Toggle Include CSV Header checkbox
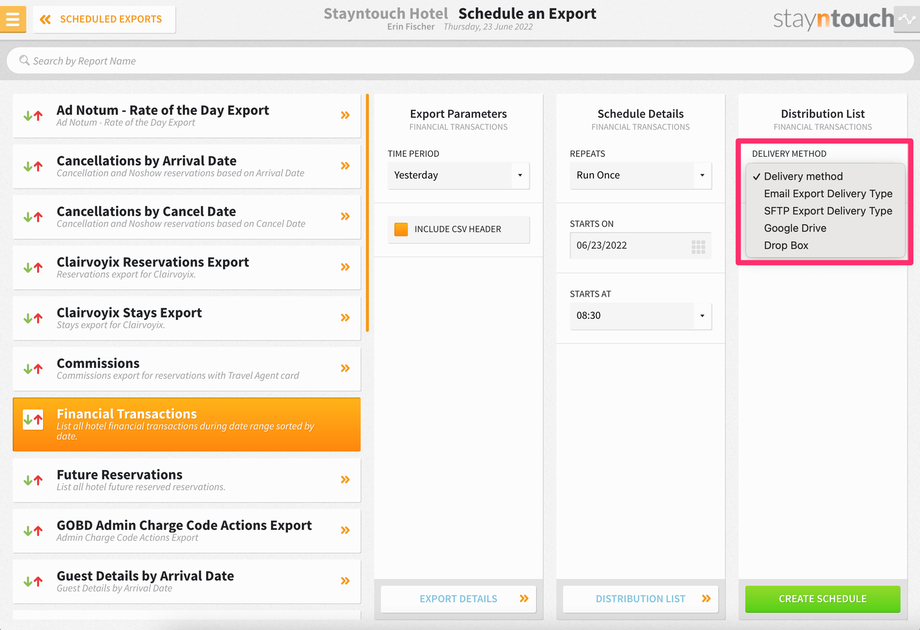Image resolution: width=920 pixels, height=630 pixels. [401, 229]
